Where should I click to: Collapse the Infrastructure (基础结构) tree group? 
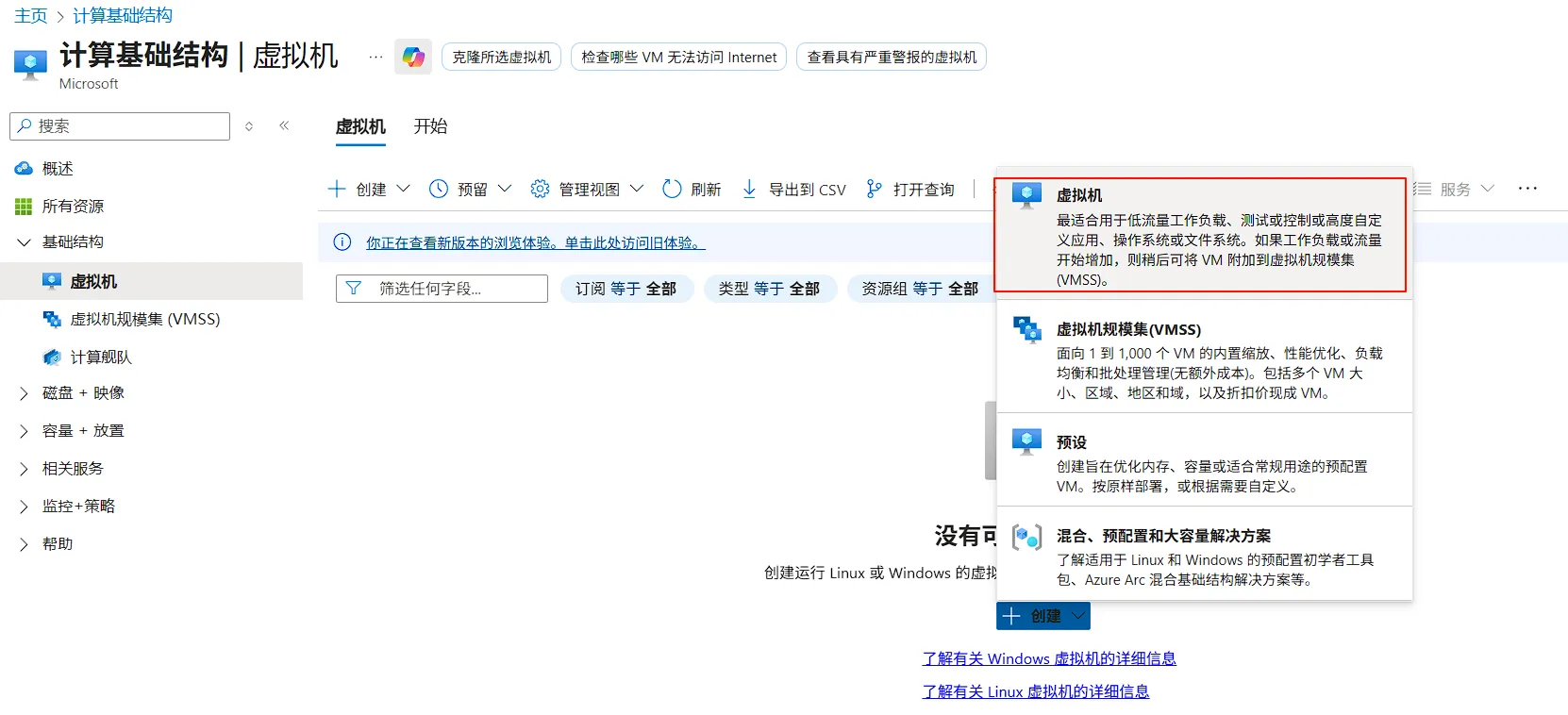(25, 242)
